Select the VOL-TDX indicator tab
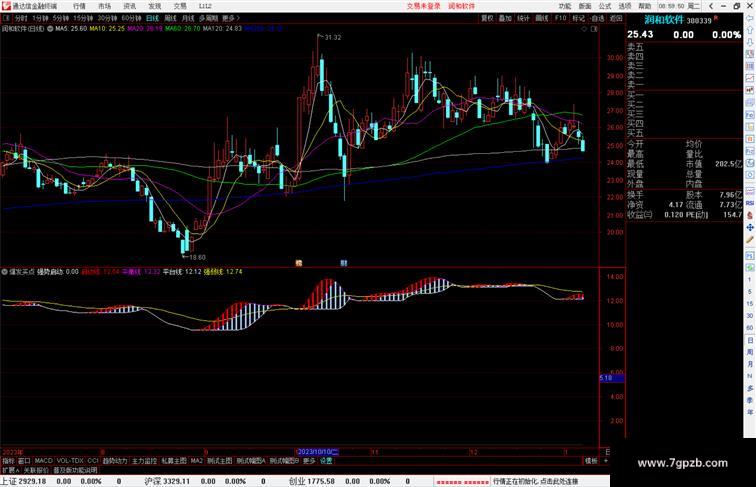The height and width of the screenshot is (487, 756). click(70, 461)
